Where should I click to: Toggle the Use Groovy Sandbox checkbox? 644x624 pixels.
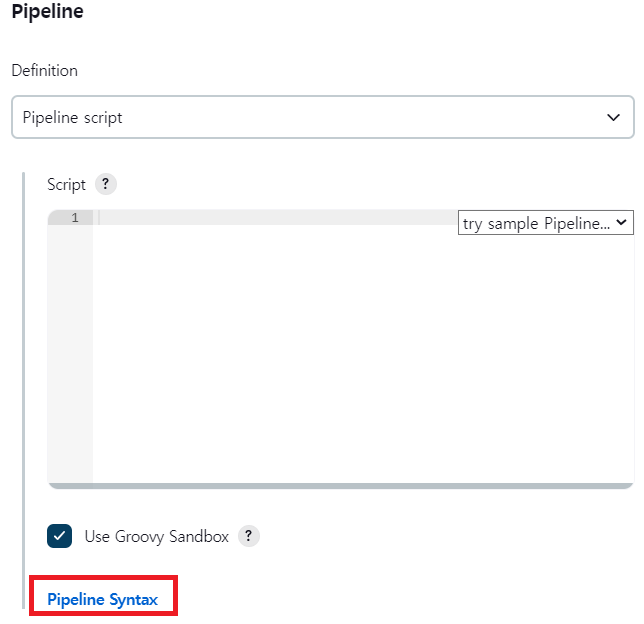click(60, 536)
